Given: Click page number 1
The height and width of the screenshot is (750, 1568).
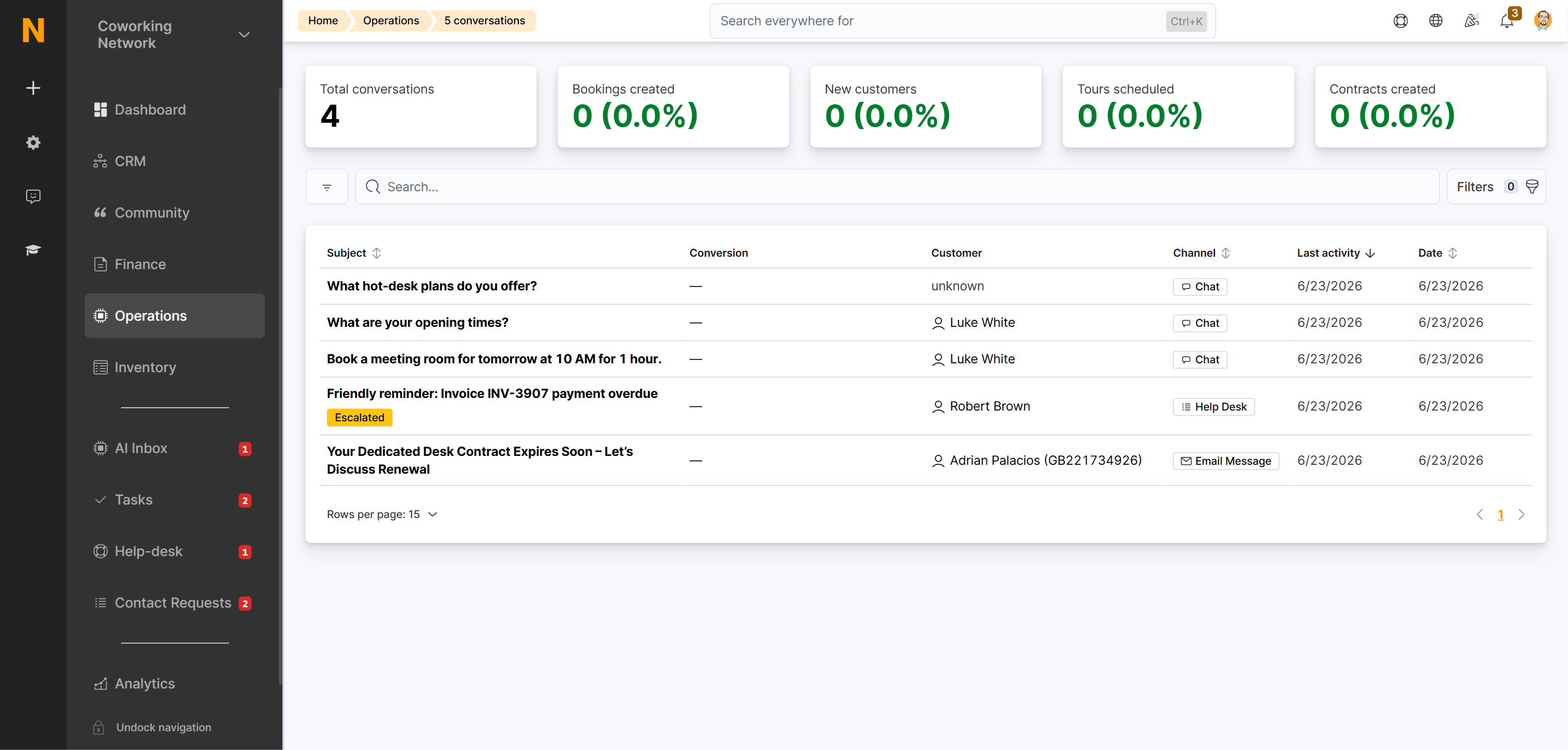Looking at the screenshot, I should (x=1500, y=515).
